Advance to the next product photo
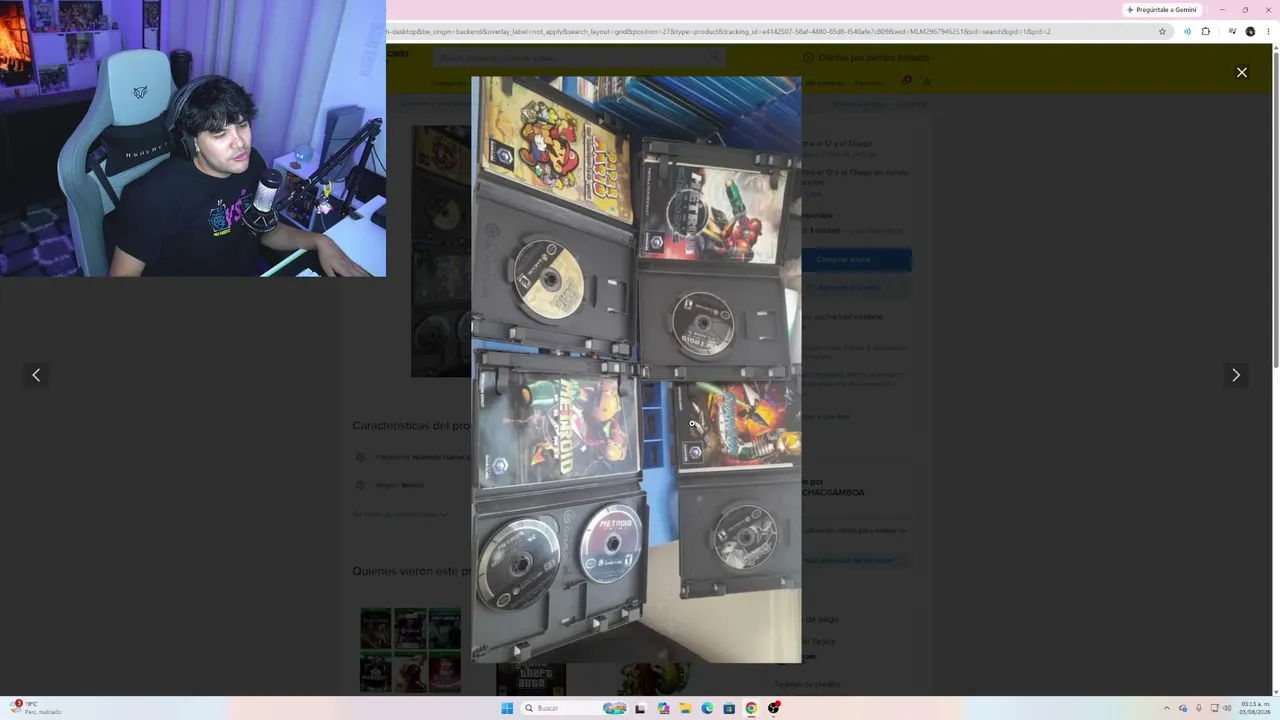 point(1236,375)
